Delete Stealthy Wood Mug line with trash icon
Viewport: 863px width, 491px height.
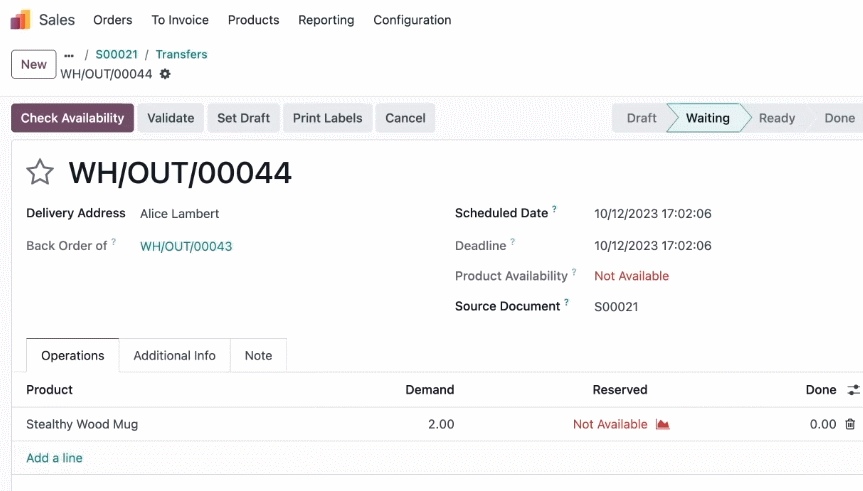click(850, 424)
